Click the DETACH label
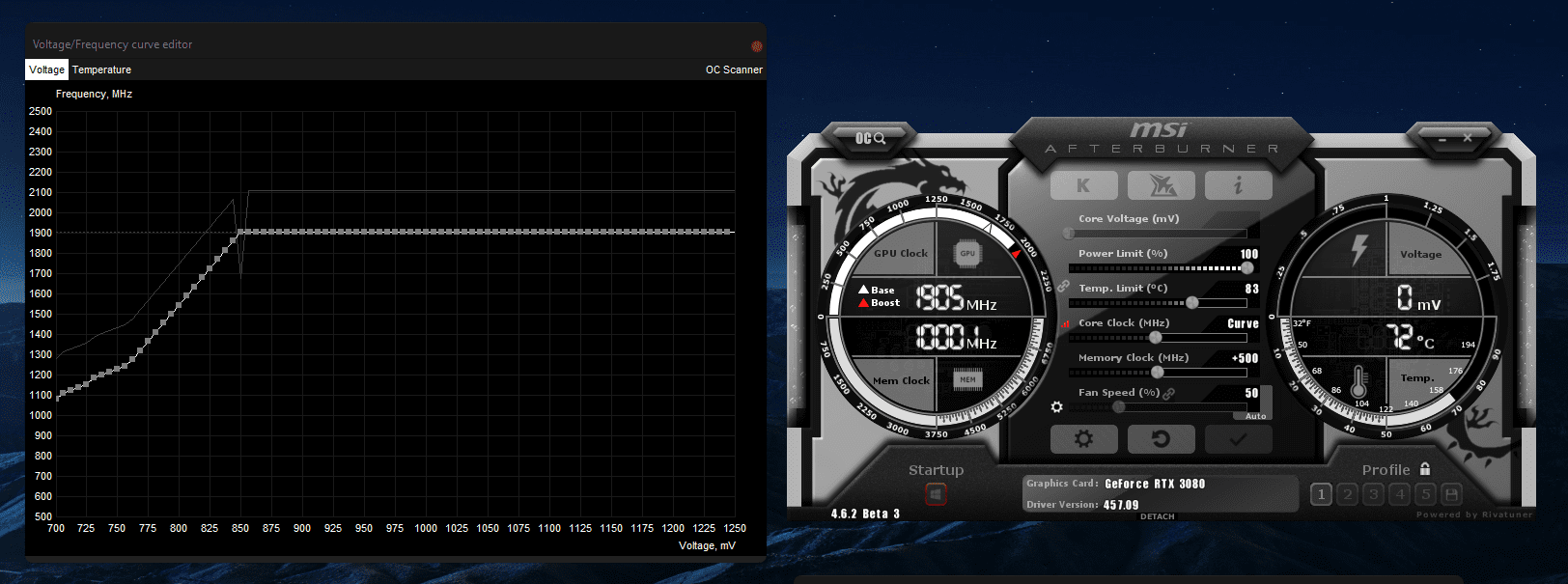This screenshot has width=1568, height=584. [1157, 516]
